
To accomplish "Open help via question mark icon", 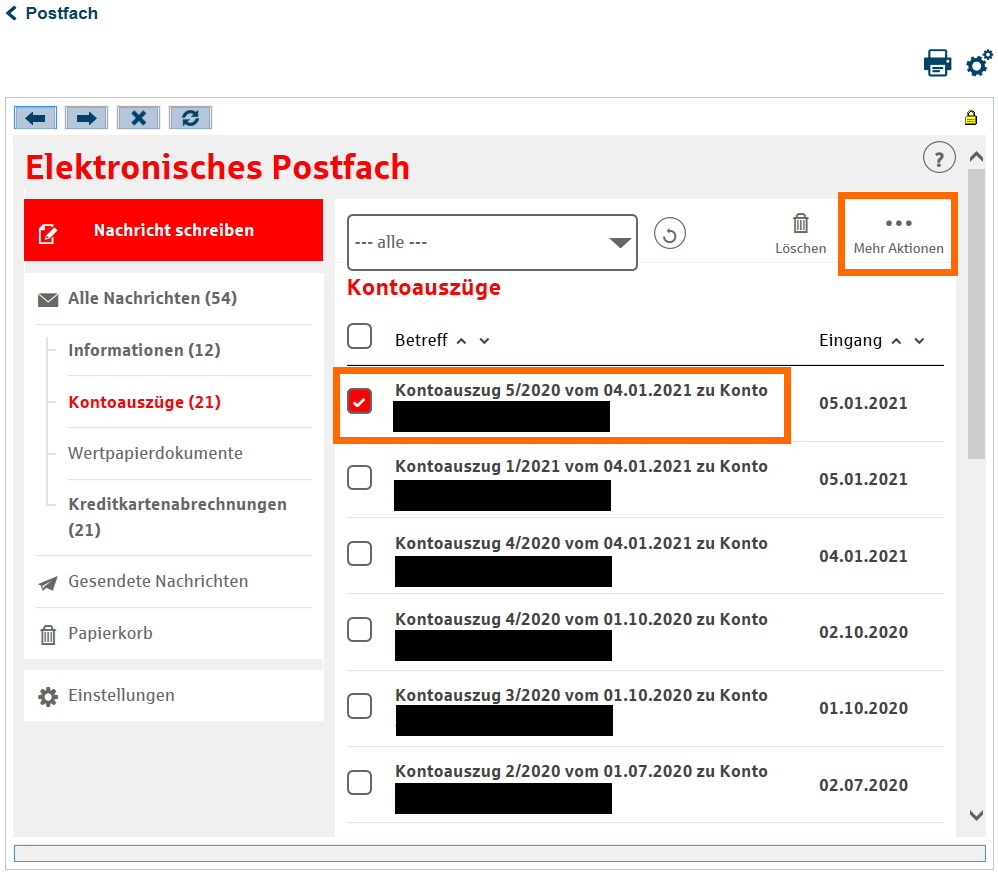I will 938,158.
